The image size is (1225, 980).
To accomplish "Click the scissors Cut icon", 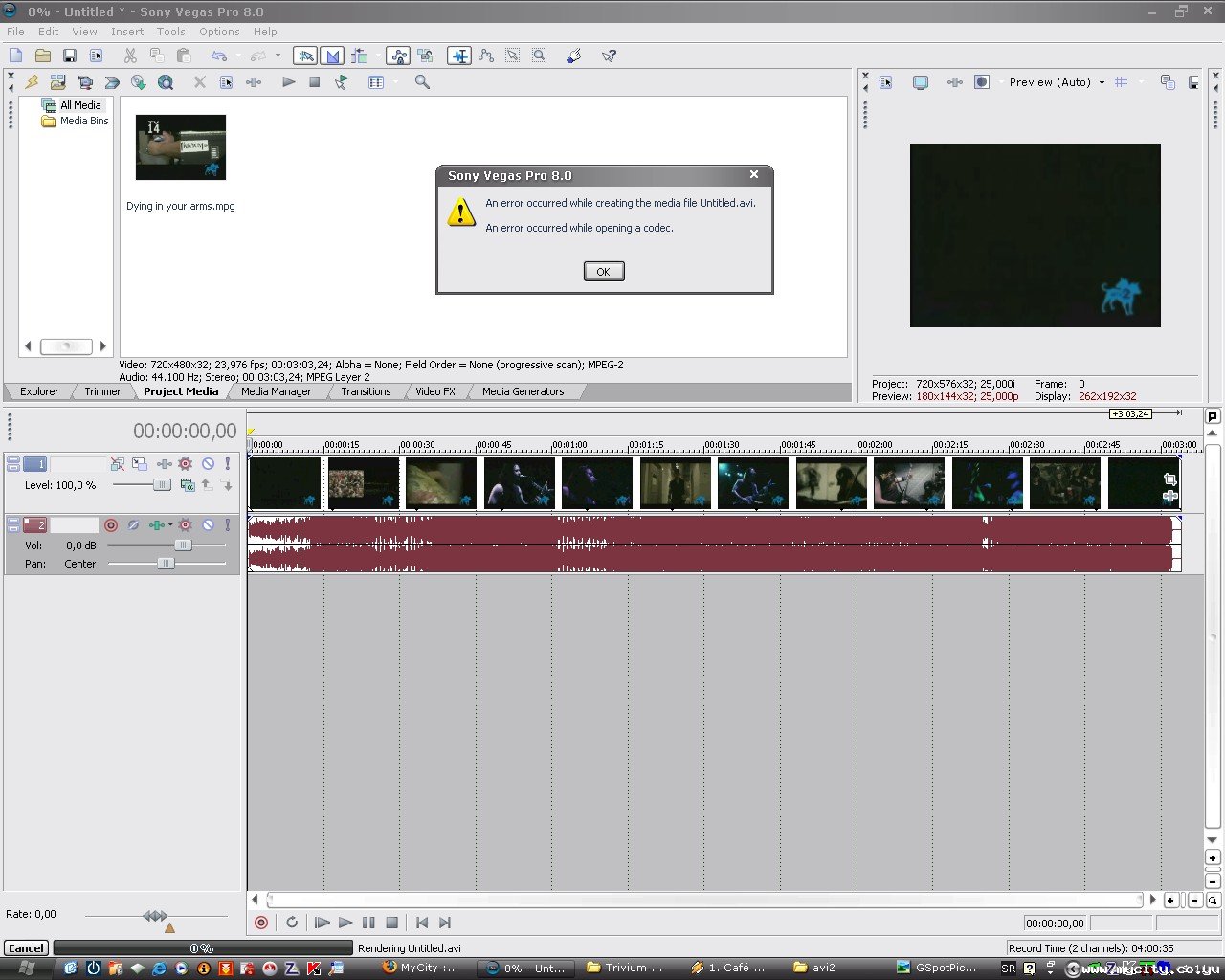I will pos(130,56).
